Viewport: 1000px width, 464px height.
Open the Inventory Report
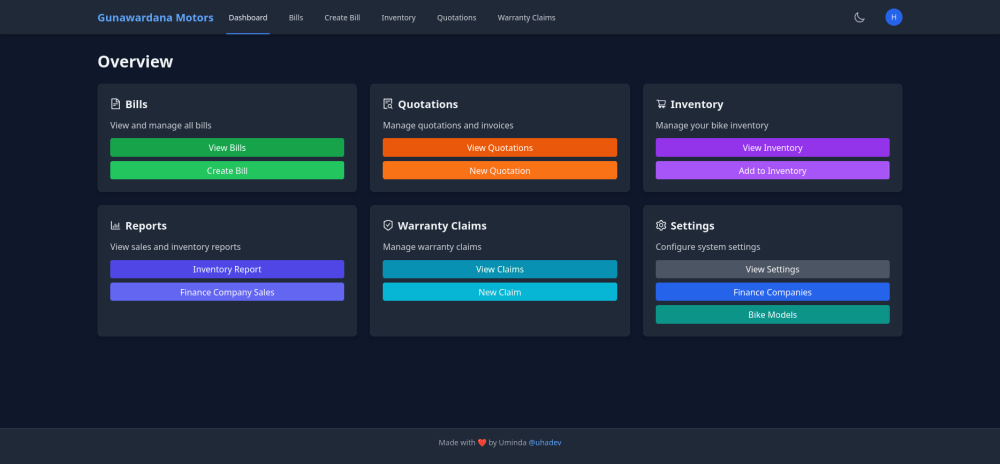[x=227, y=269]
